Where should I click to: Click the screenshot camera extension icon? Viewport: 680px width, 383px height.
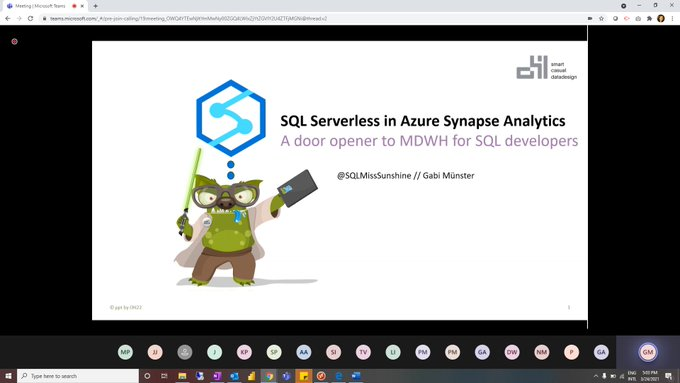[638, 19]
